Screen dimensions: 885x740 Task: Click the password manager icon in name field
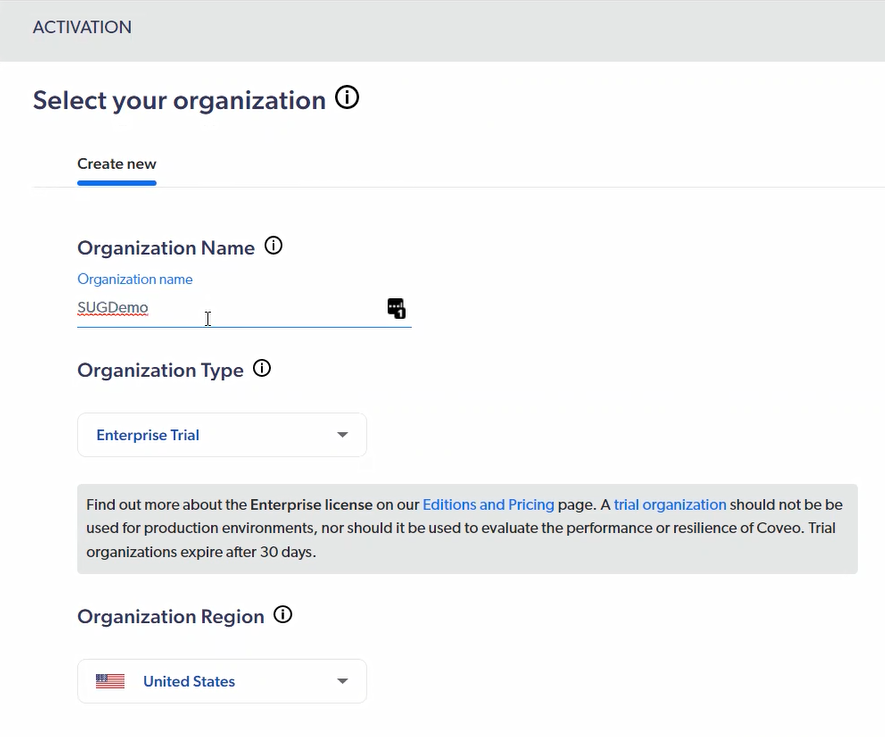[396, 308]
